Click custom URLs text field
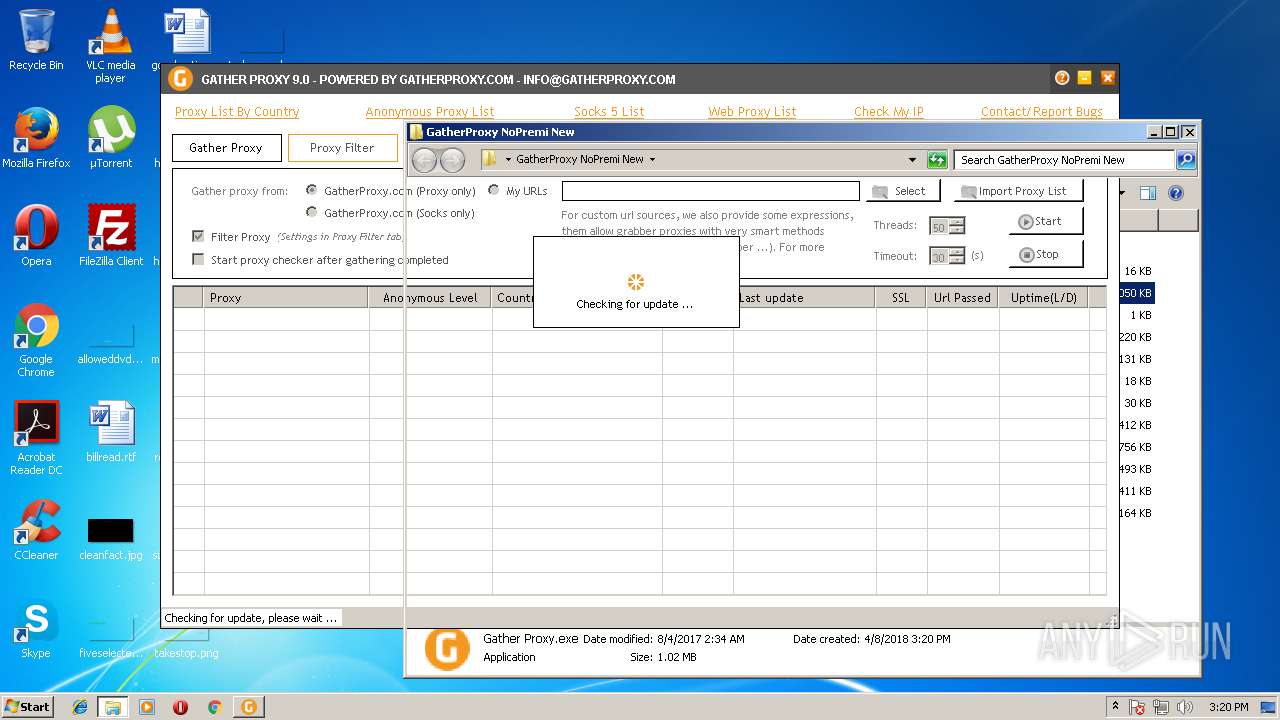 tap(711, 191)
